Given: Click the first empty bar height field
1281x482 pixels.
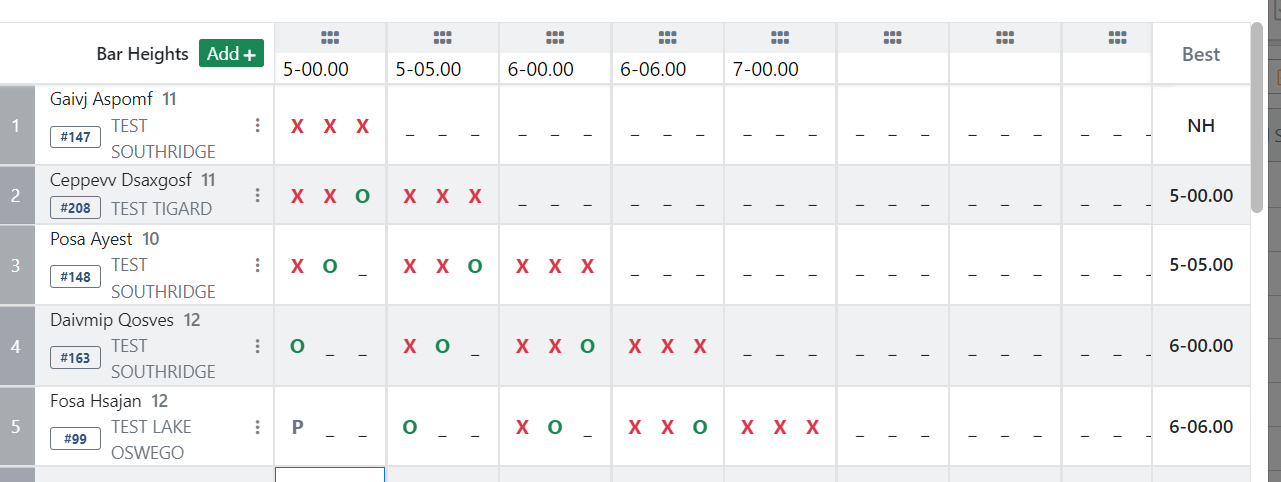Looking at the screenshot, I should [892, 70].
